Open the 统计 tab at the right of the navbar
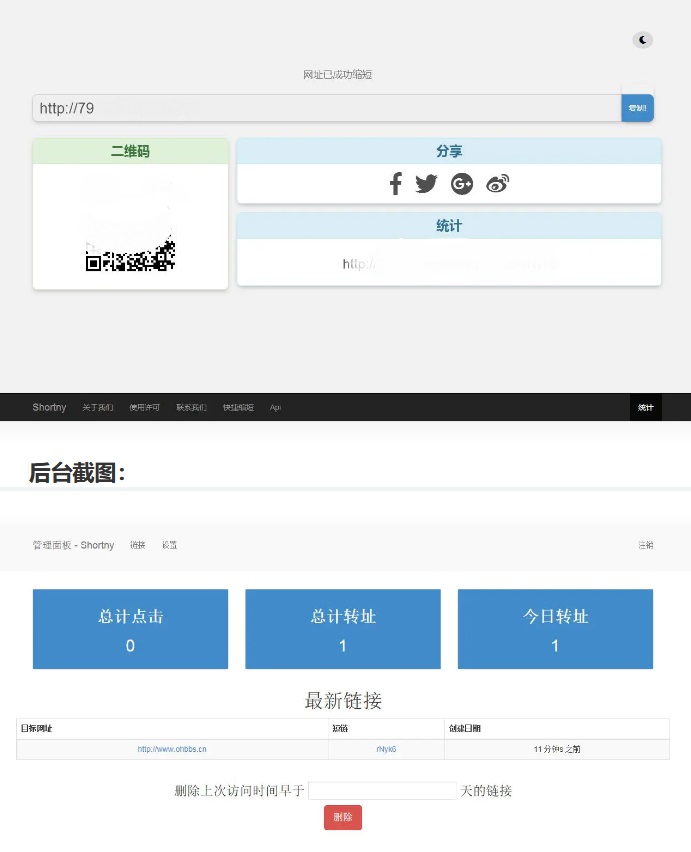Viewport: 691px width, 852px height. click(645, 407)
